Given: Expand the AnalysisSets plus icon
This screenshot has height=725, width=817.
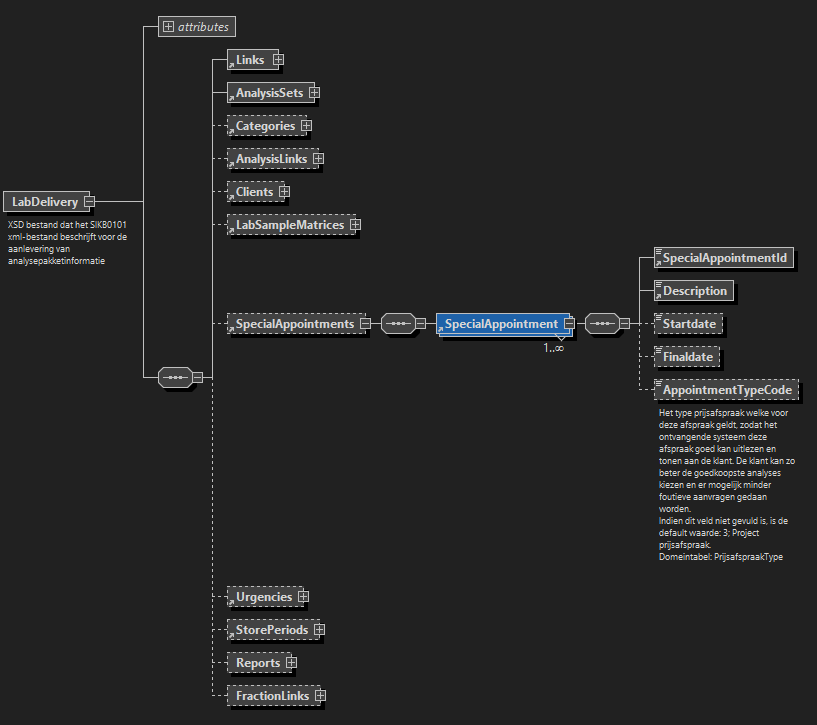Looking at the screenshot, I should 314,93.
